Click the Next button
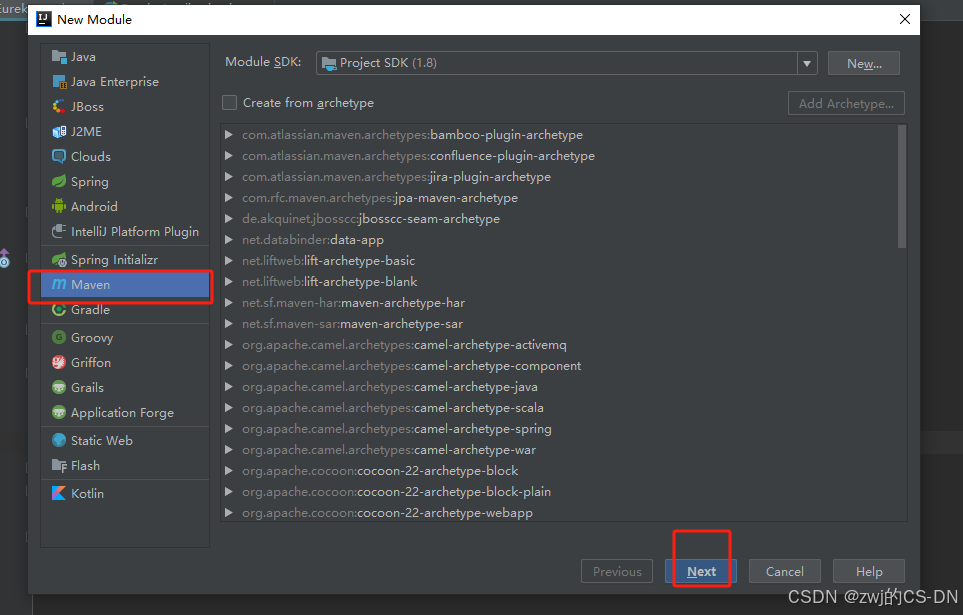 pos(701,571)
